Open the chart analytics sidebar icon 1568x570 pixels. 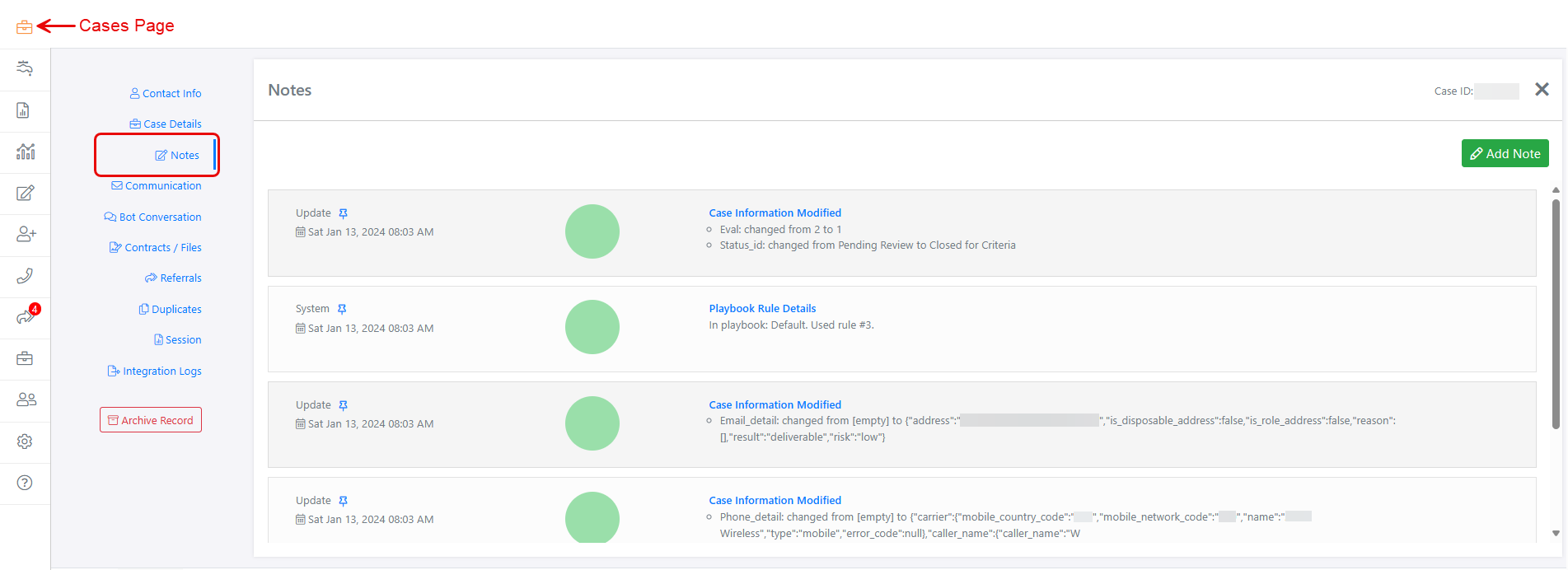point(26,152)
